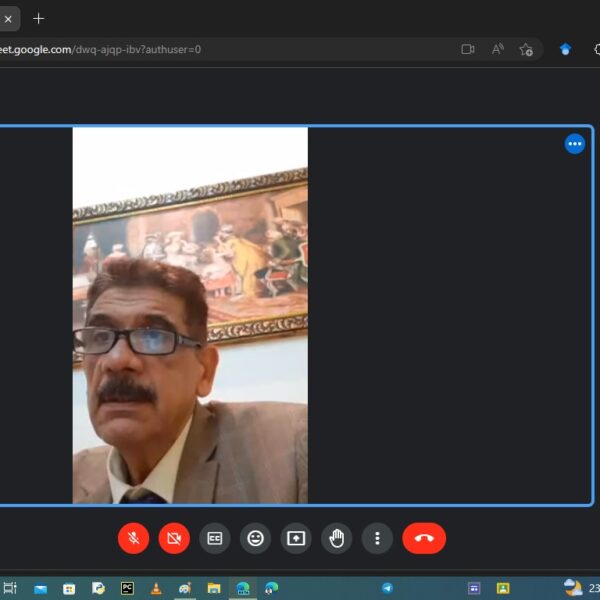Open the browser extensions puzzle icon

coord(597,49)
